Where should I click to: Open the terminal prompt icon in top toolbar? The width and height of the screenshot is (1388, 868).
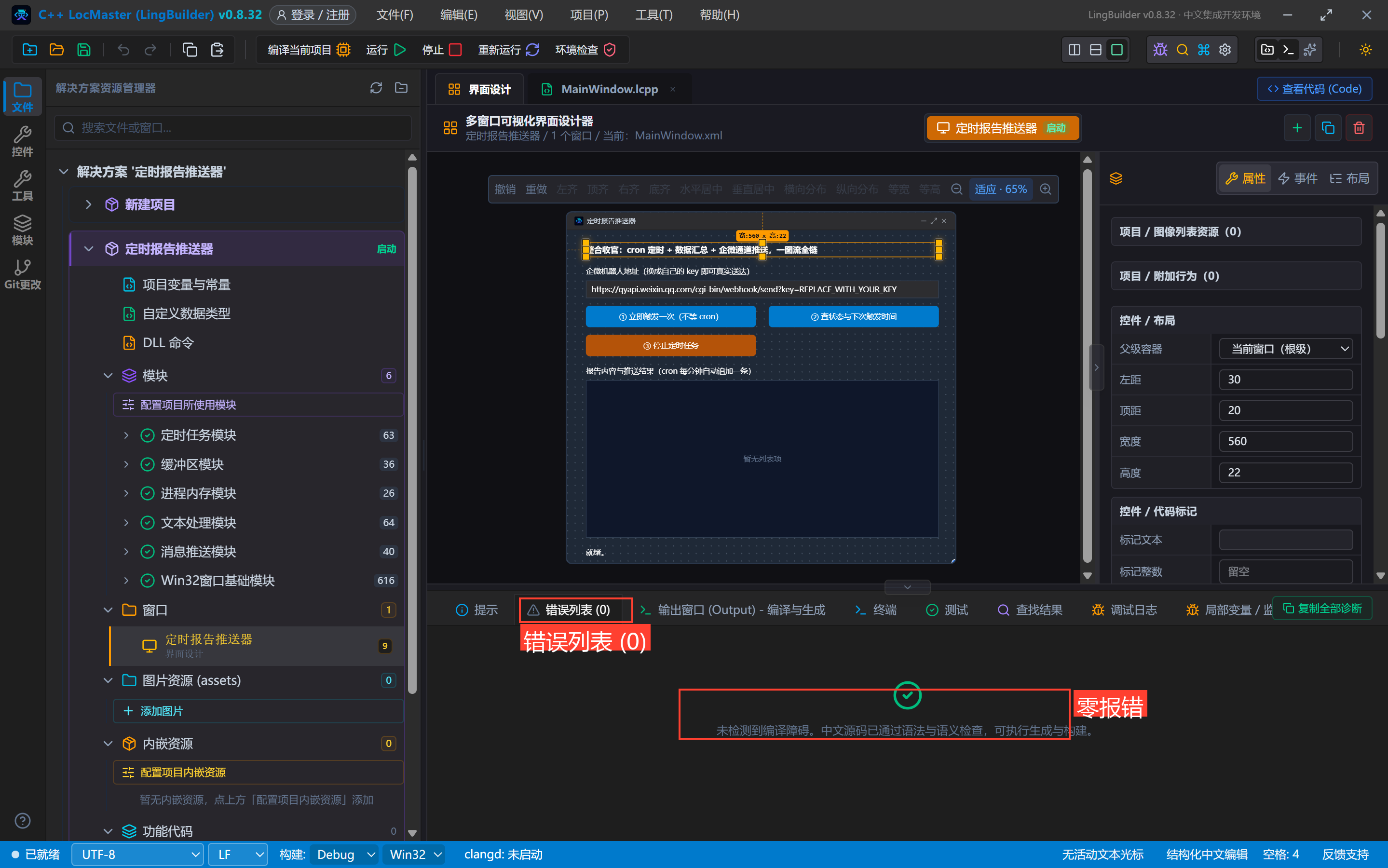(x=1288, y=50)
